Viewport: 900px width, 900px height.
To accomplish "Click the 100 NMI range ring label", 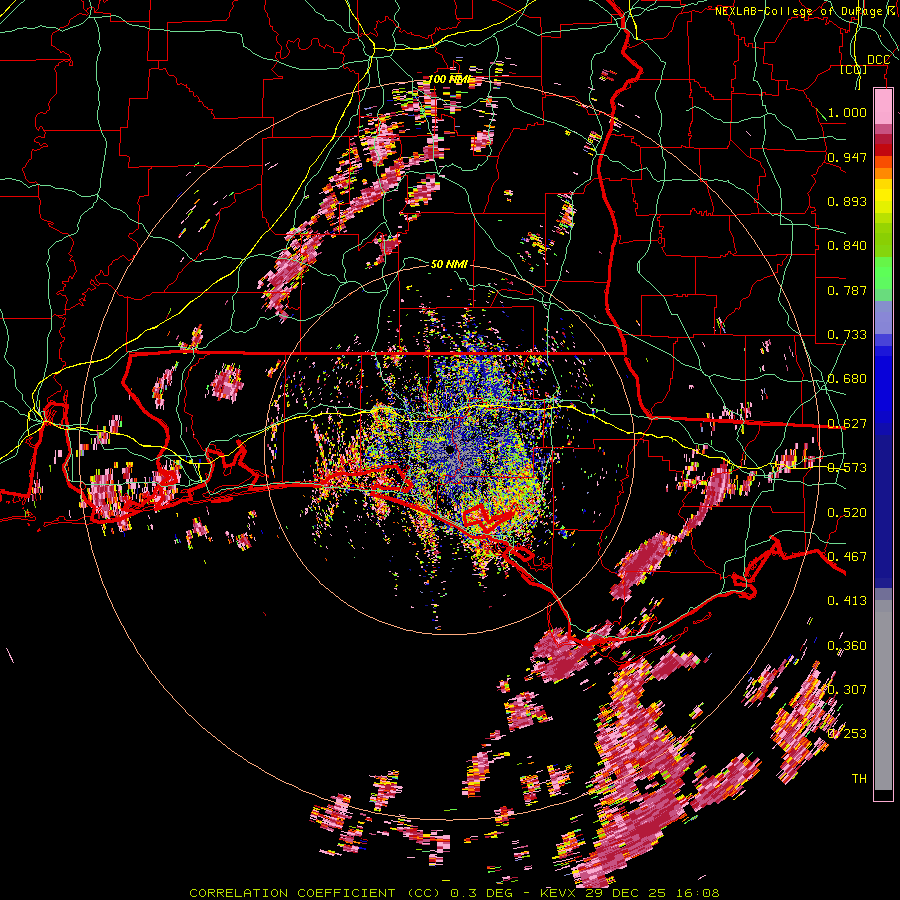I will 449,79.
